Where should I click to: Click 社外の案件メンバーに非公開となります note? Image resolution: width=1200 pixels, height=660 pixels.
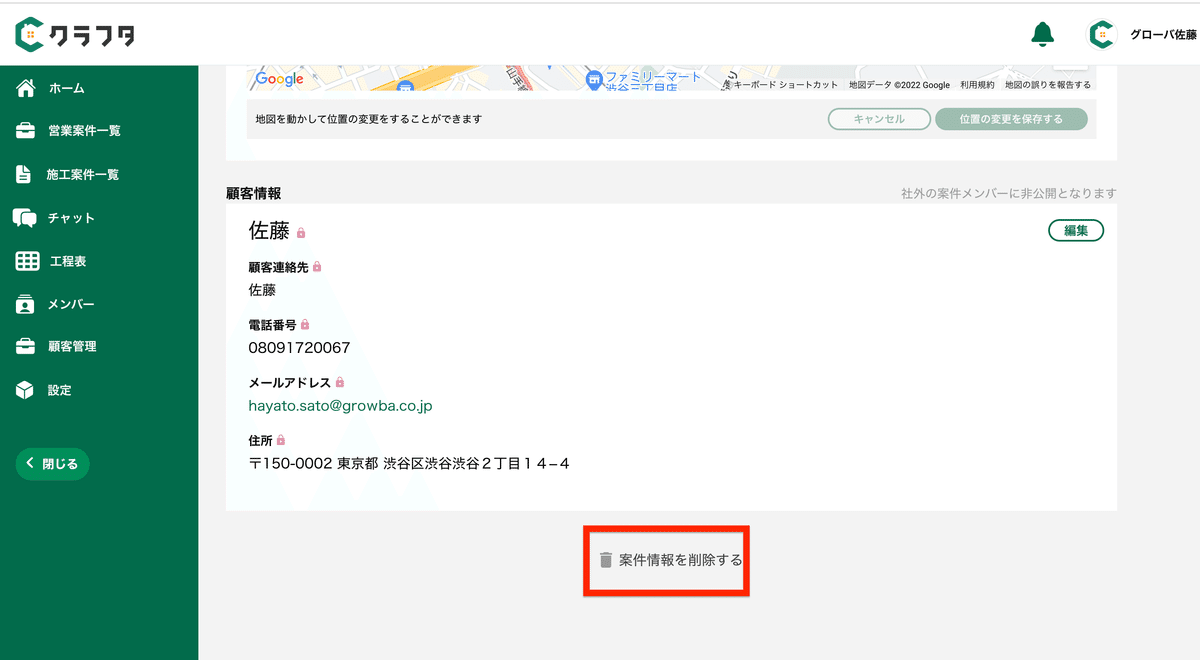1008,193
